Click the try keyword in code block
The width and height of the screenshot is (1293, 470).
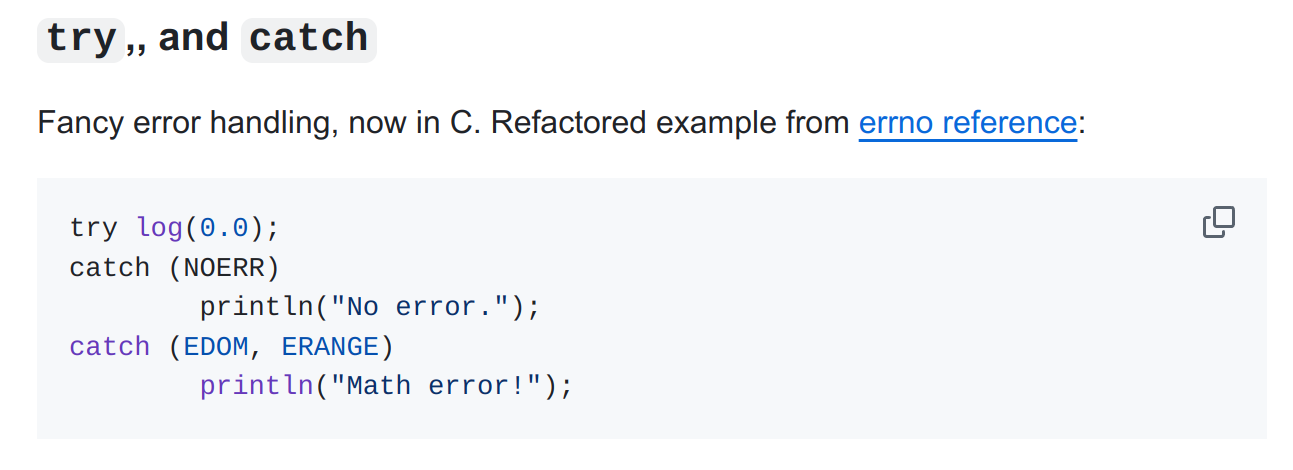[x=94, y=228]
